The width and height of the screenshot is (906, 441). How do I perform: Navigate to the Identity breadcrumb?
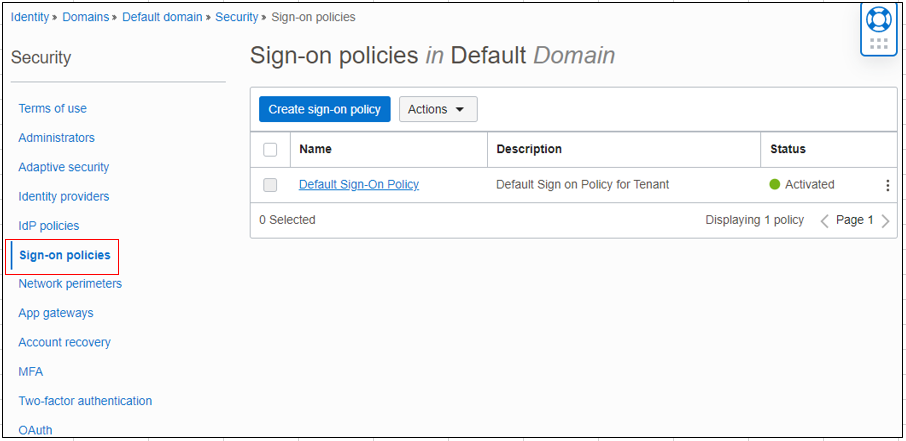pos(30,17)
